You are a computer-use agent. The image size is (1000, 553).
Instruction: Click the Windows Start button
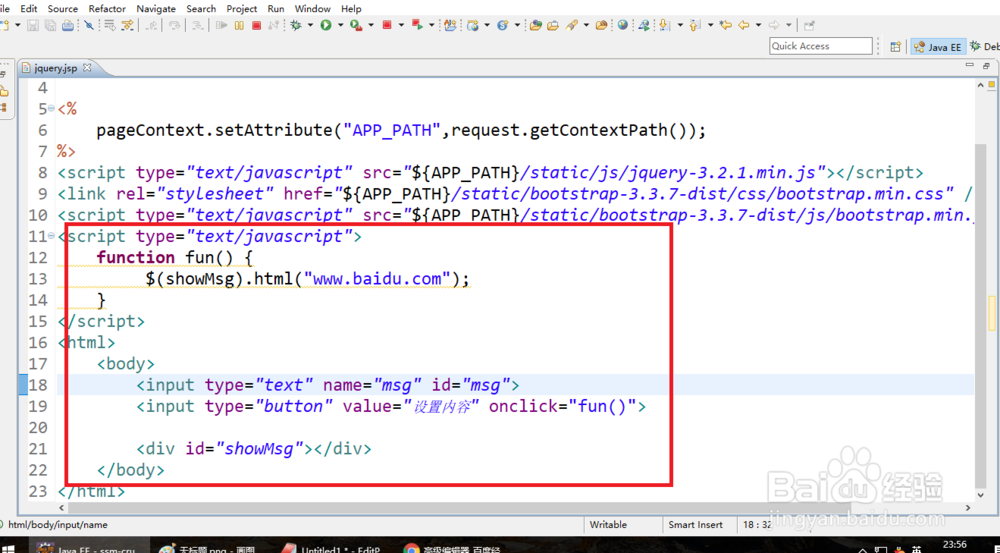click(9, 548)
